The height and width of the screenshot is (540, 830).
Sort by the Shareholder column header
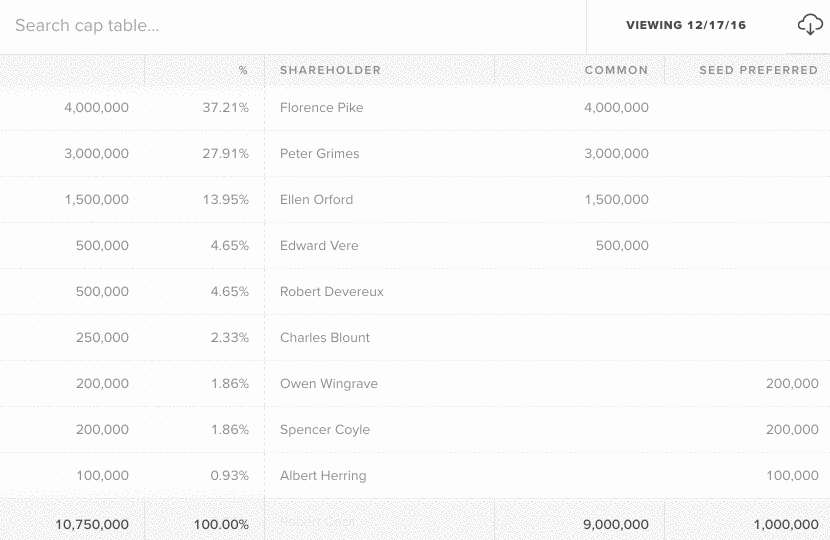point(330,70)
